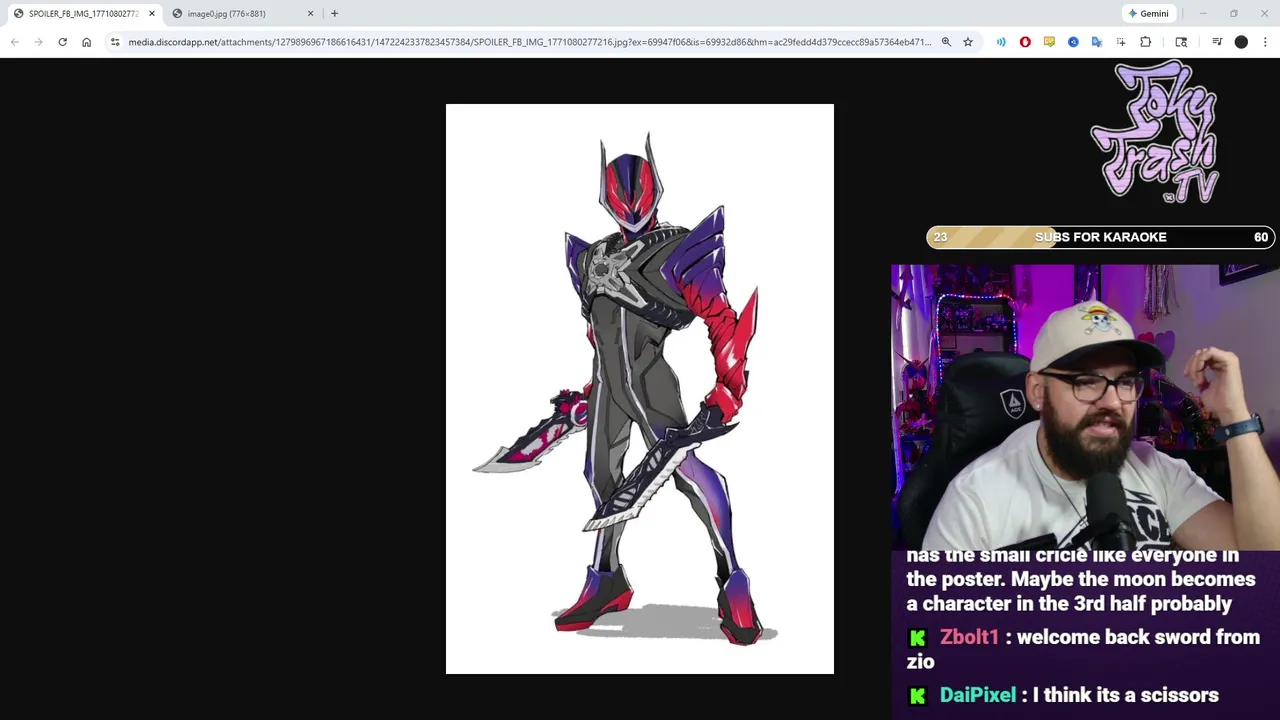The height and width of the screenshot is (720, 1280).
Task: Reload the current page
Action: click(62, 42)
